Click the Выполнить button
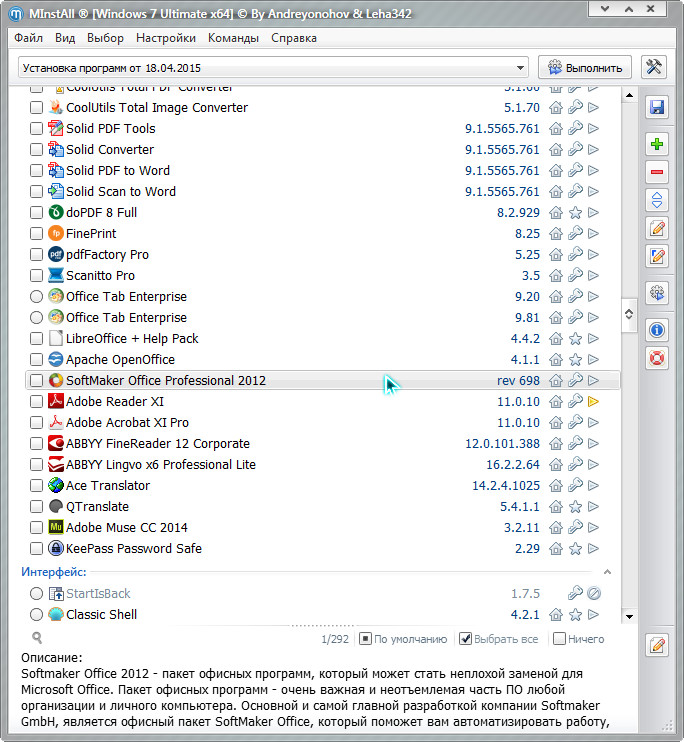 coord(585,68)
